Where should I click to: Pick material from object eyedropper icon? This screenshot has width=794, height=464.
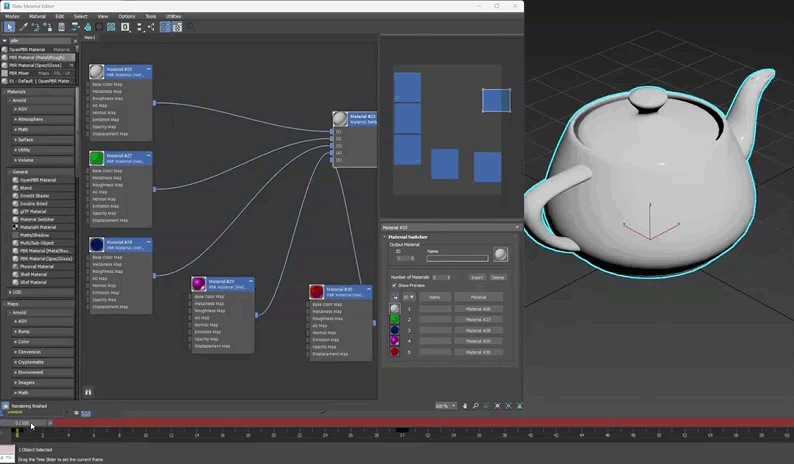click(x=23, y=27)
